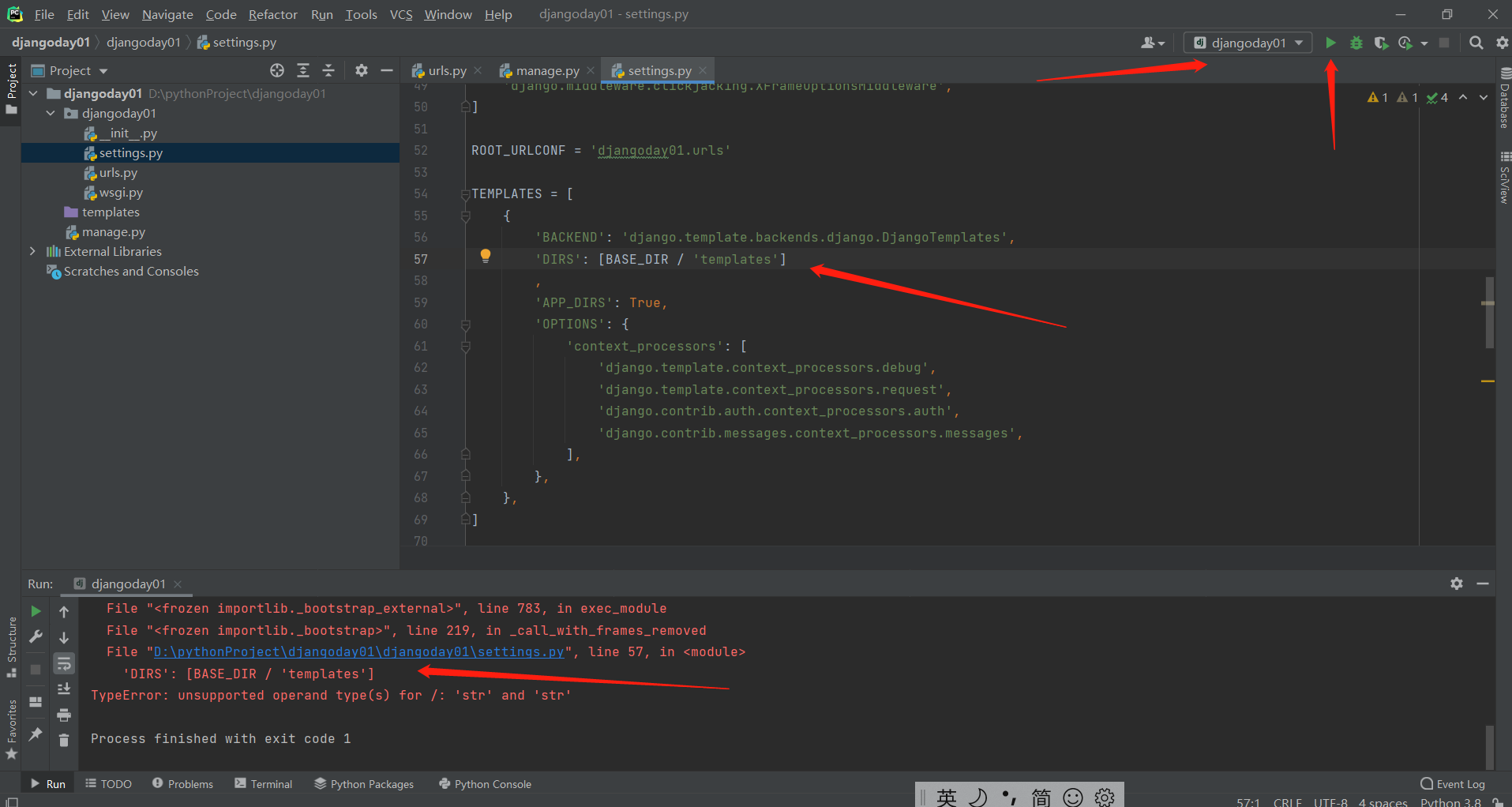Fold the OPTIONS dict at line 60
This screenshot has height=807, width=1512.
tap(466, 325)
